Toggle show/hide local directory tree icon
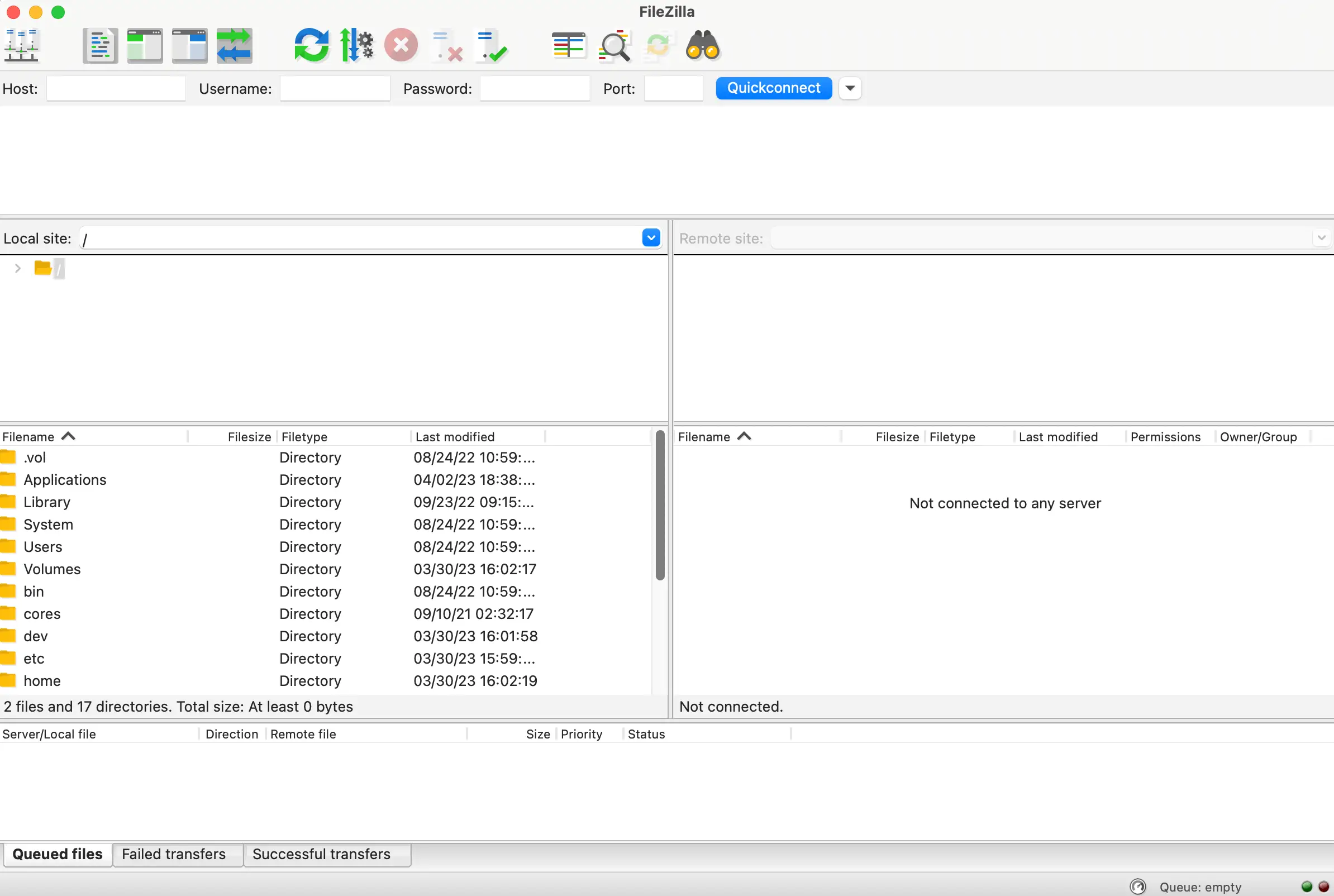Image resolution: width=1334 pixels, height=896 pixels. (x=143, y=46)
